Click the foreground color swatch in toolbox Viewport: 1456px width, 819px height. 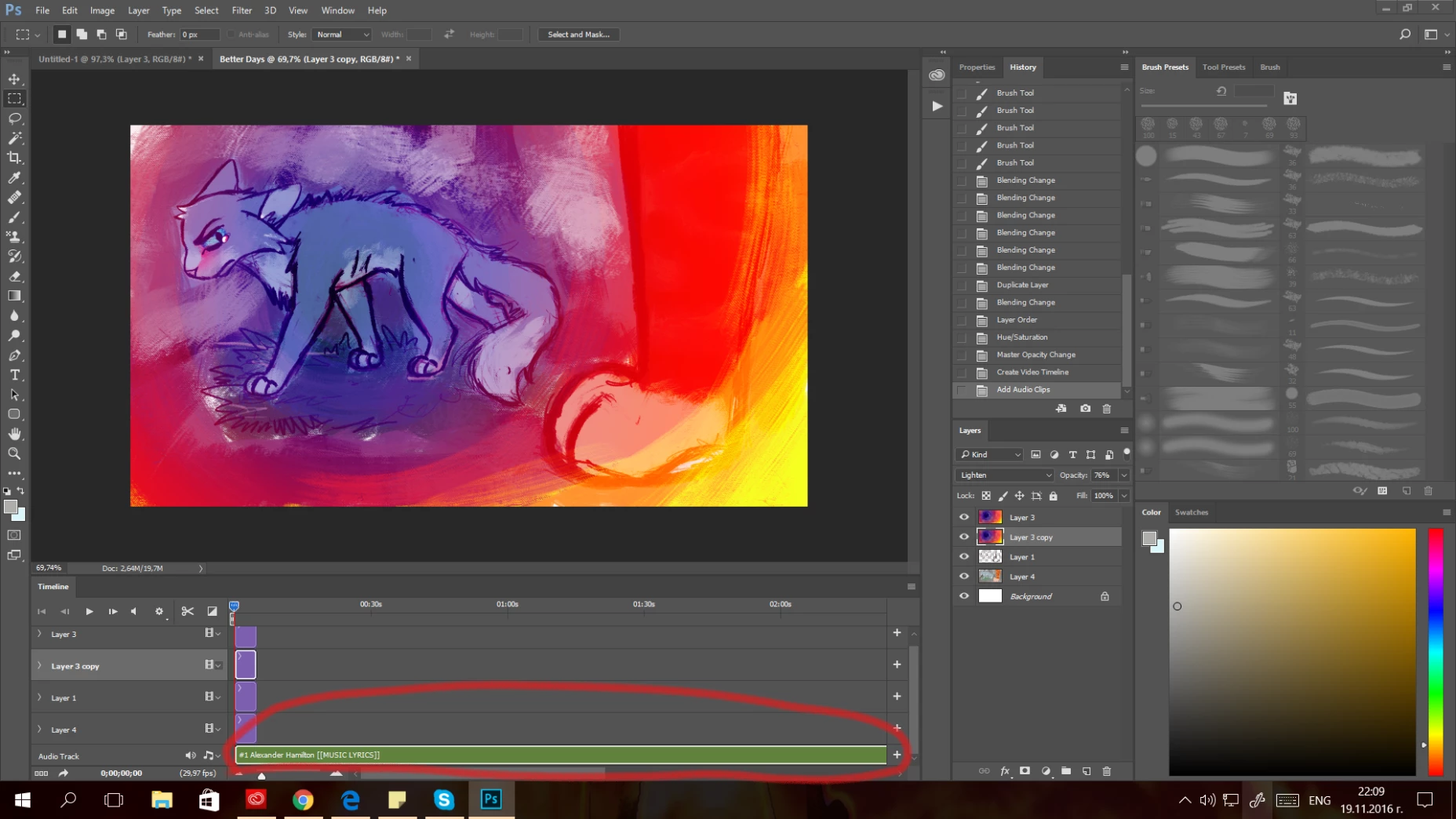pyautogui.click(x=11, y=508)
